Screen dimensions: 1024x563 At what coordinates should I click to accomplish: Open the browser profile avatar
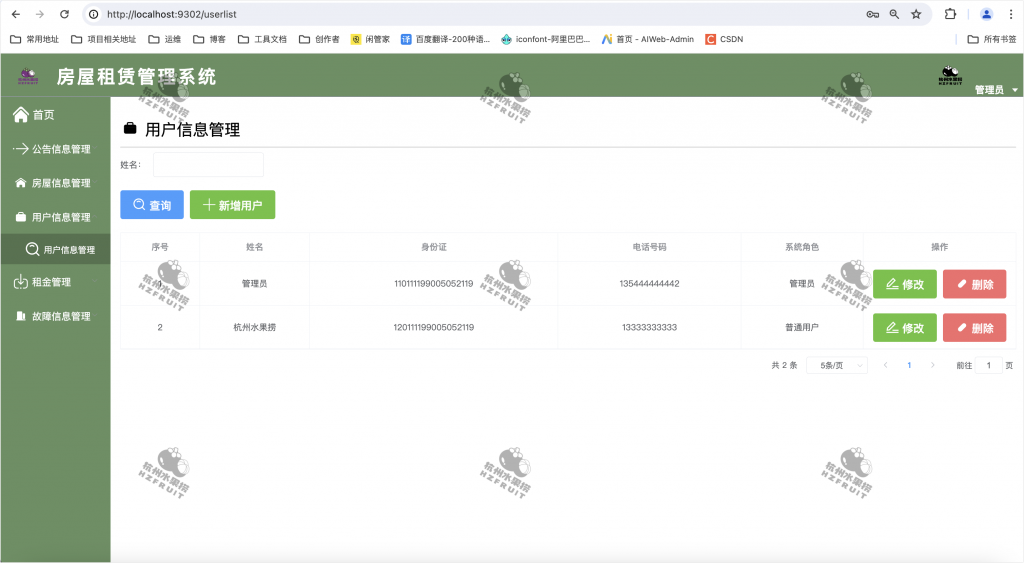986,14
